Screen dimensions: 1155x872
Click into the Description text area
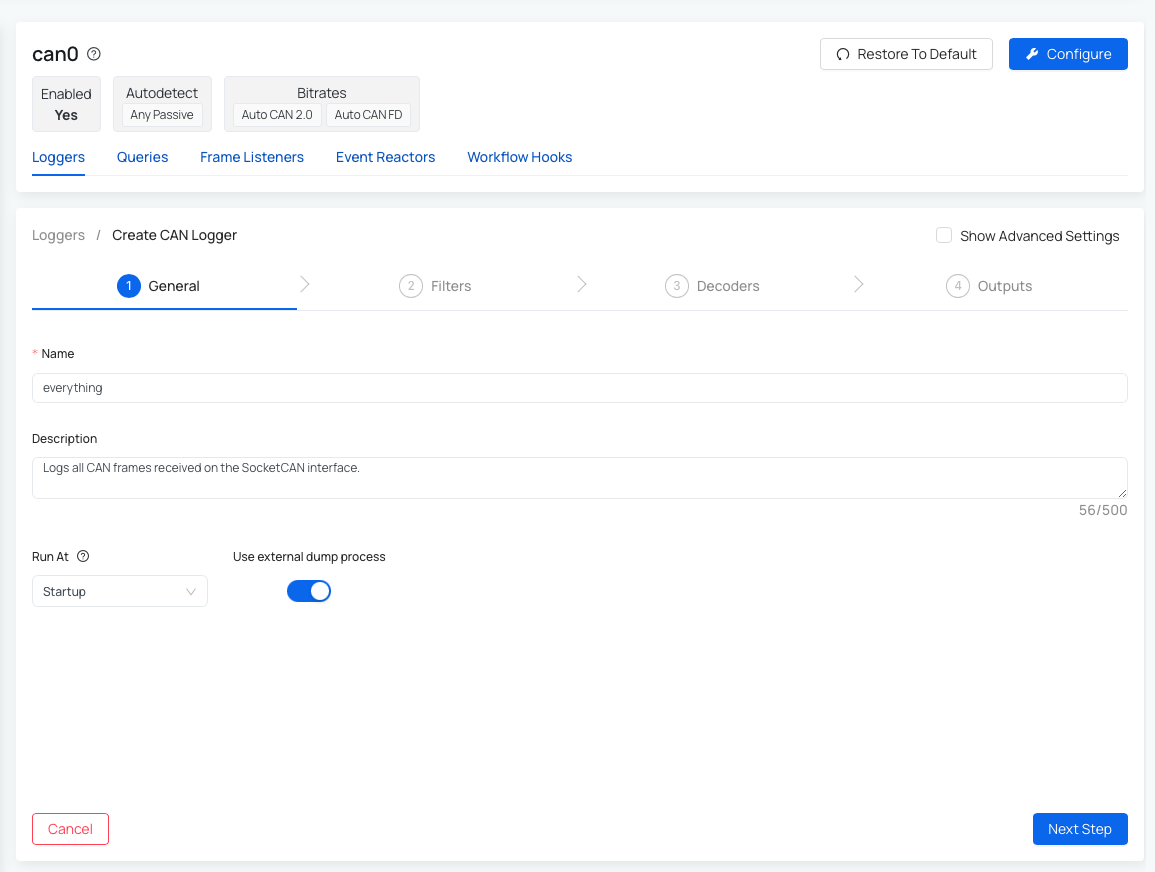click(579, 478)
